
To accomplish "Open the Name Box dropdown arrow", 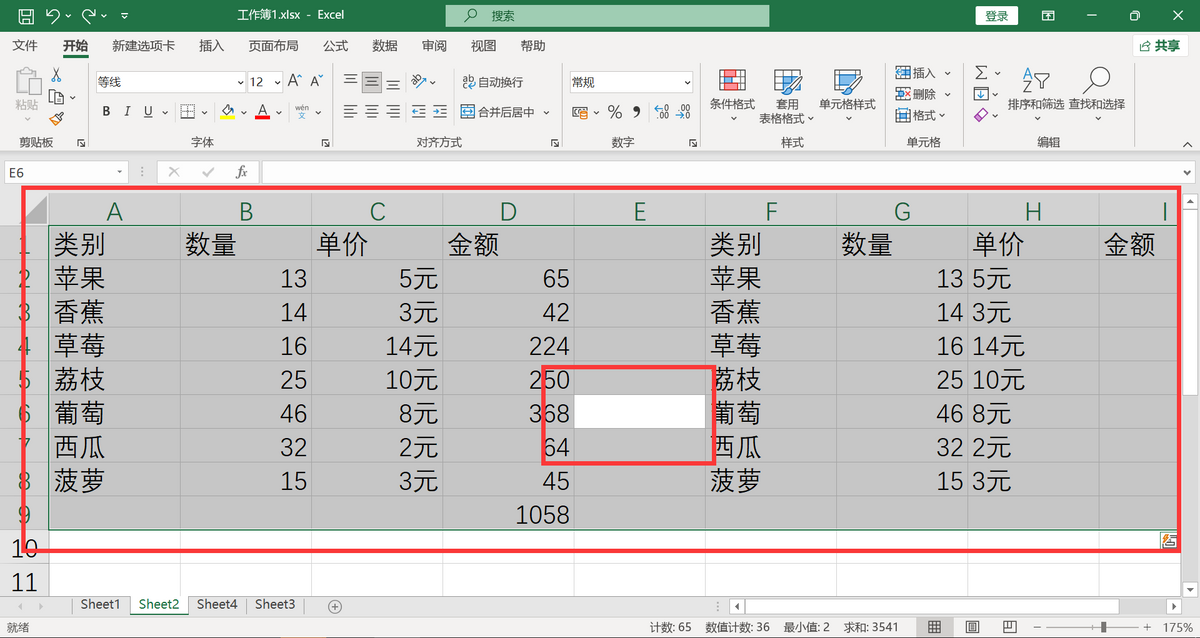I will (120, 172).
